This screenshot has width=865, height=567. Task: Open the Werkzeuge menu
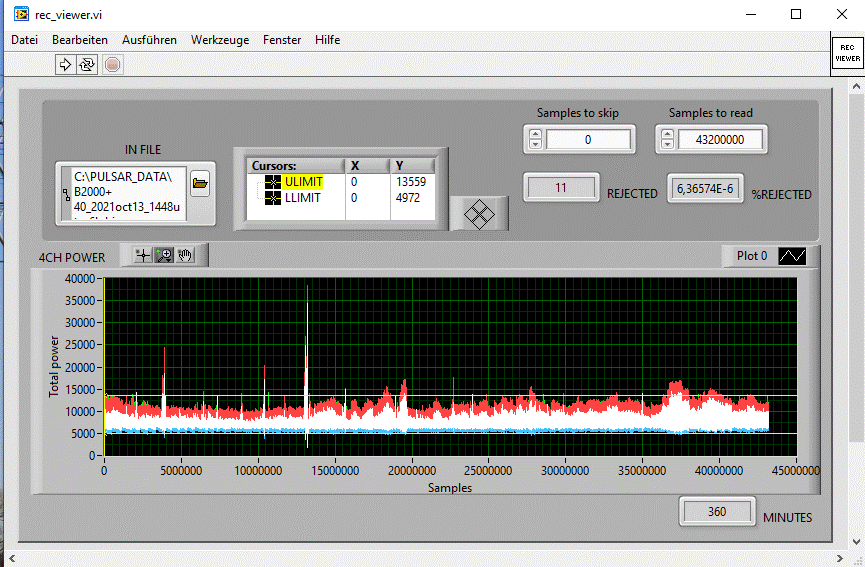220,40
